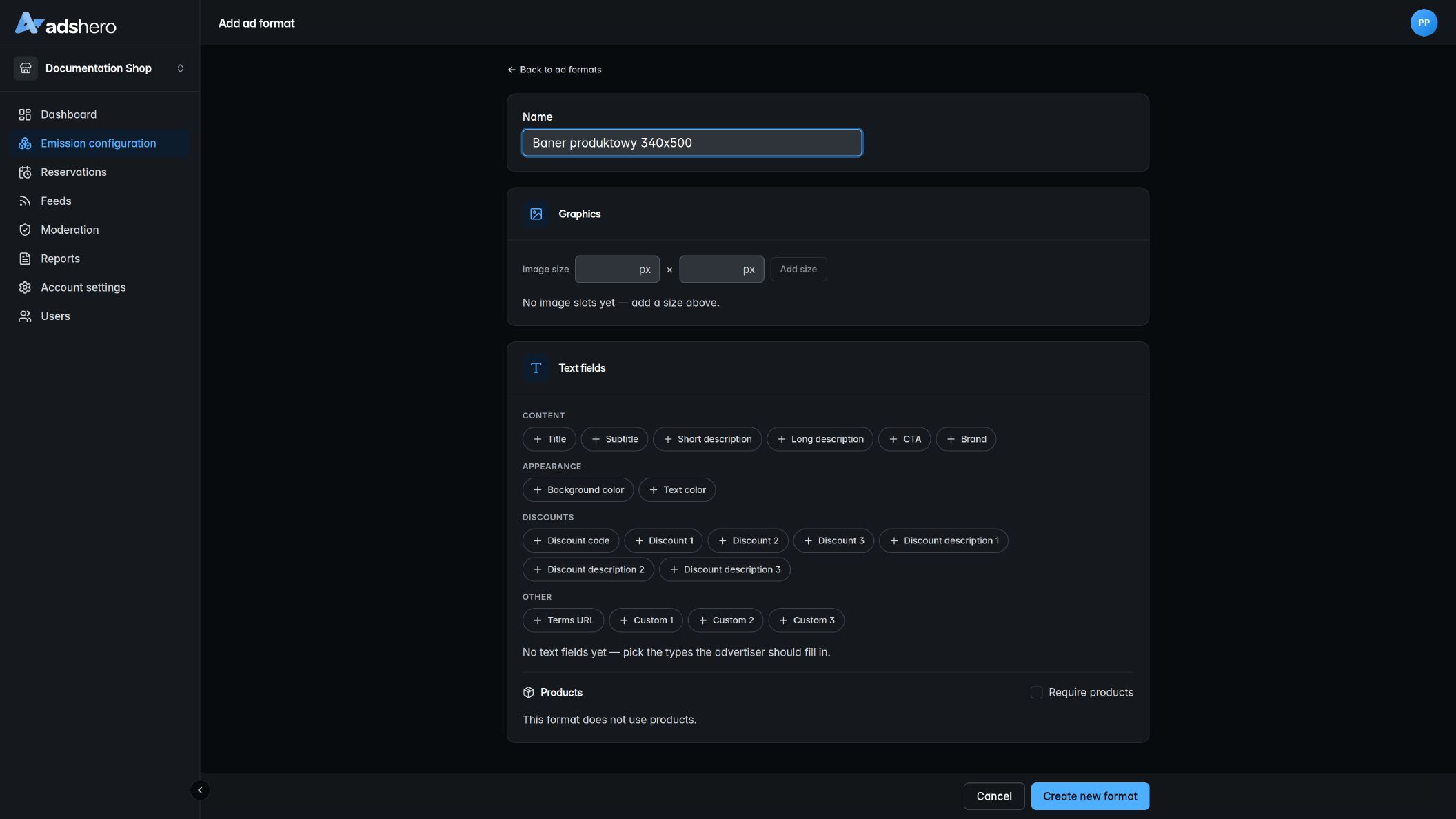
Task: Add the Discount code field
Action: click(x=571, y=541)
